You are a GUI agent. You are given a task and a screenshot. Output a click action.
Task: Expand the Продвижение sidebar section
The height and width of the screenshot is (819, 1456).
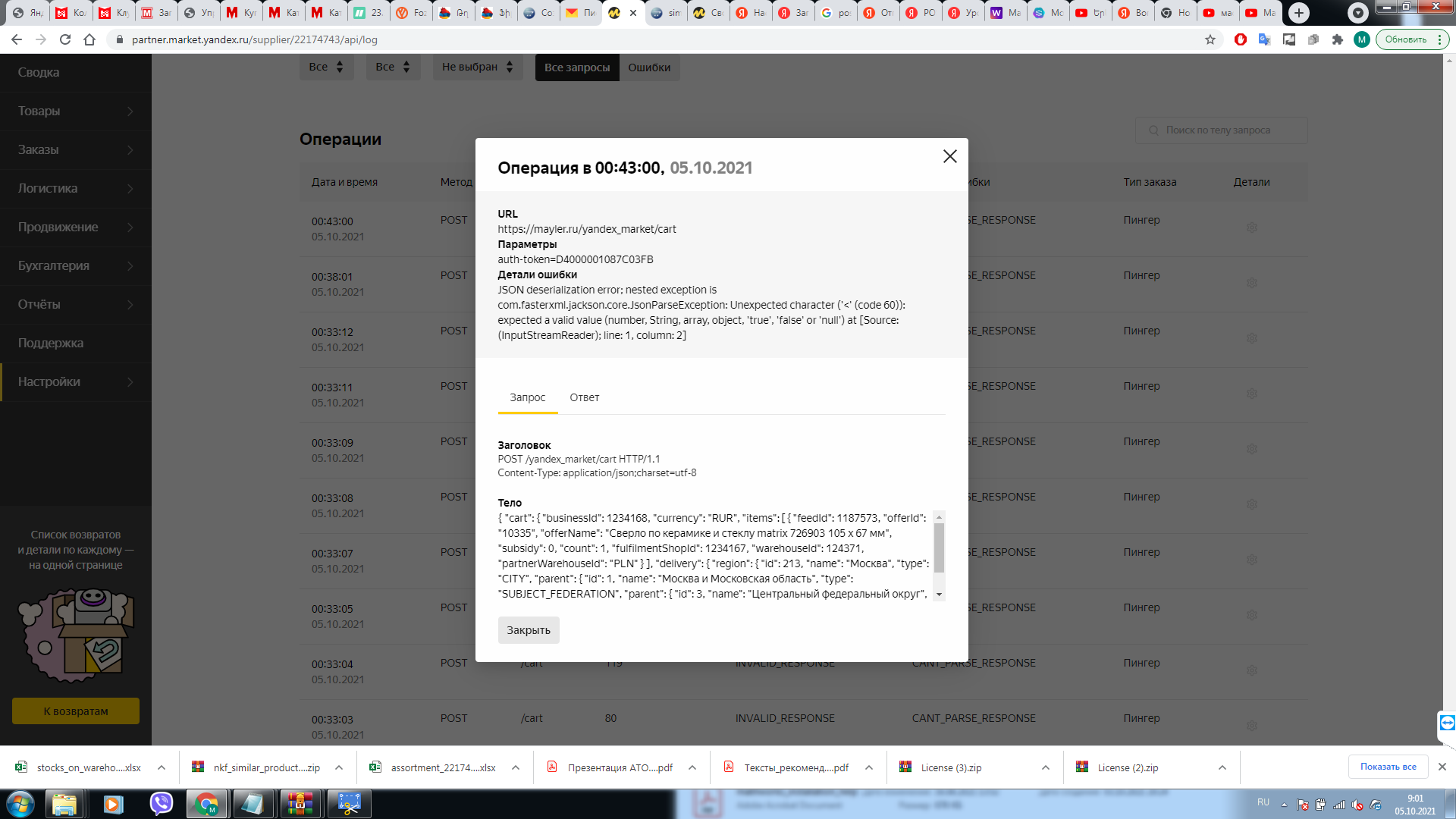pos(76,227)
